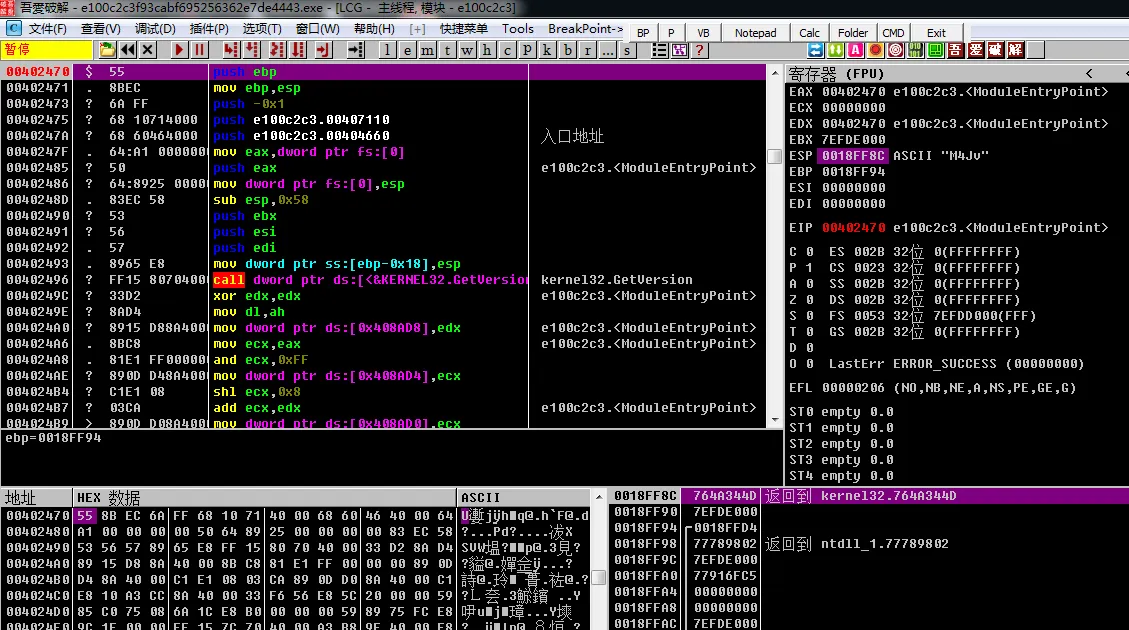Click the Open file folder icon
The height and width of the screenshot is (630, 1129).
coord(107,49)
